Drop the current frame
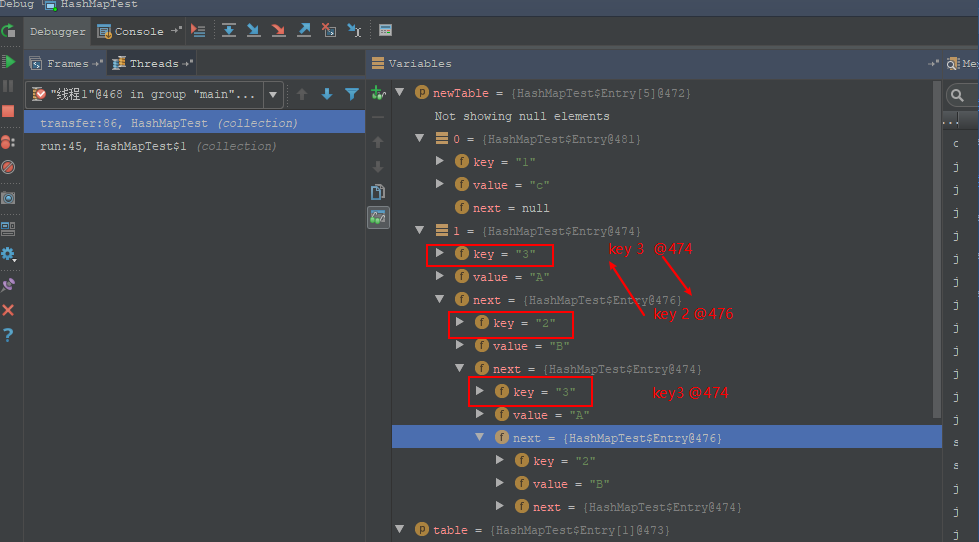The image size is (979, 542). 329,31
